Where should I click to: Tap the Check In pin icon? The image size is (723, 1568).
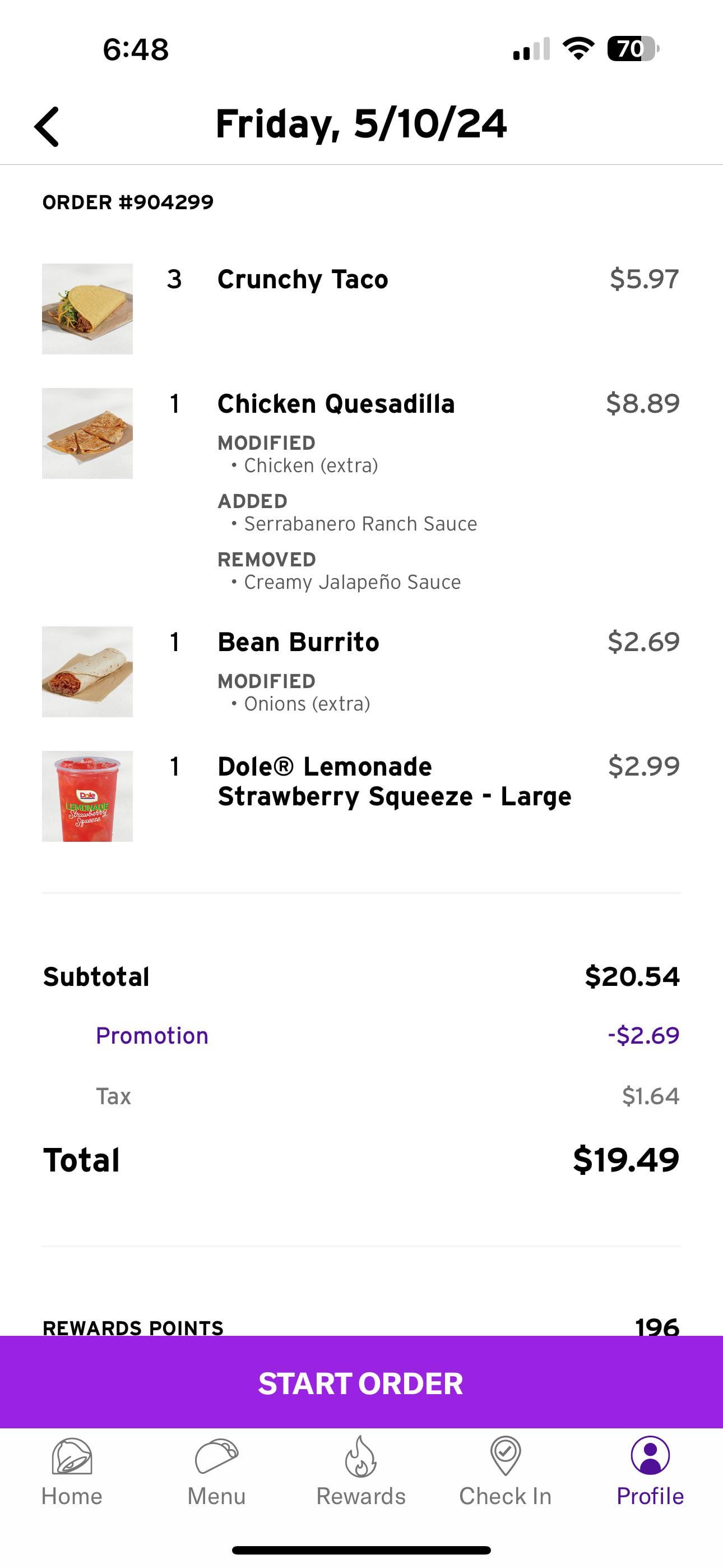pos(505,1456)
